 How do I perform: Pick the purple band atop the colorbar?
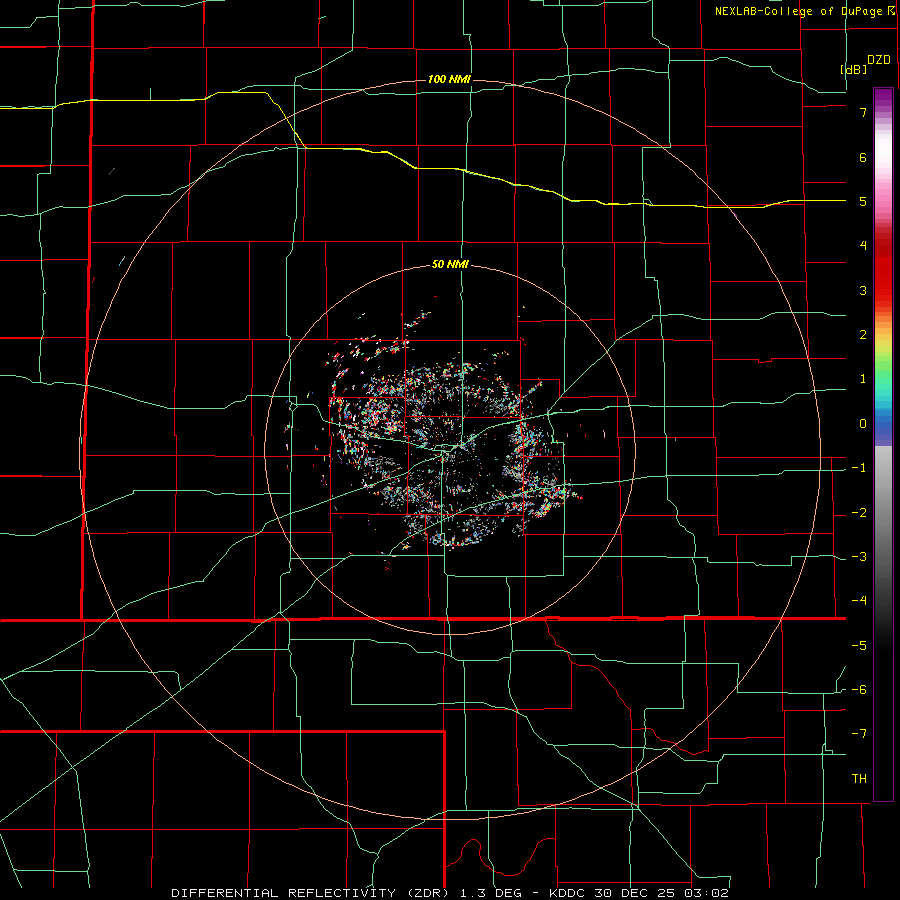[x=883, y=99]
